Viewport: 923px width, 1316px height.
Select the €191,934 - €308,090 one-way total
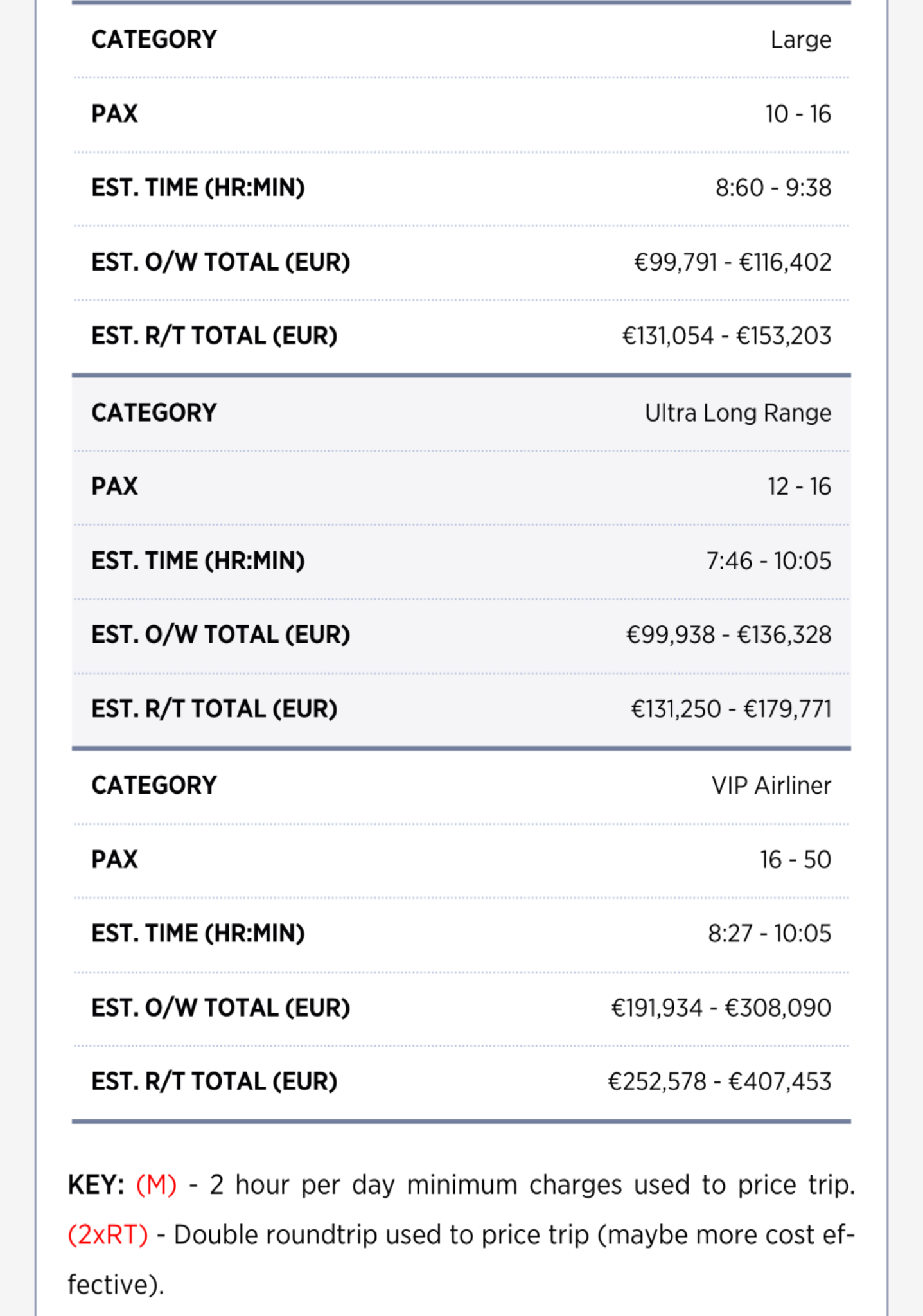tap(721, 1008)
